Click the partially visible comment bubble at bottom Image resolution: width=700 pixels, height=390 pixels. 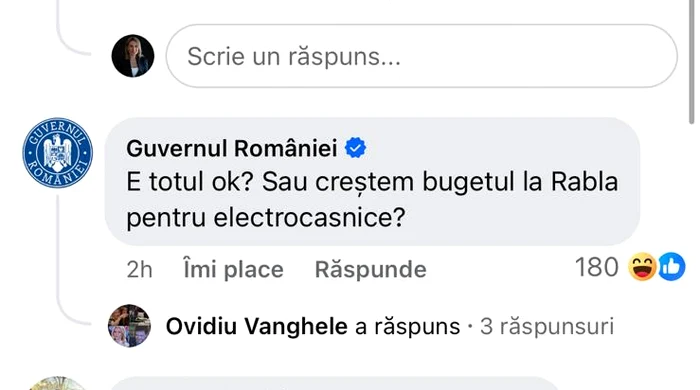click(334, 383)
